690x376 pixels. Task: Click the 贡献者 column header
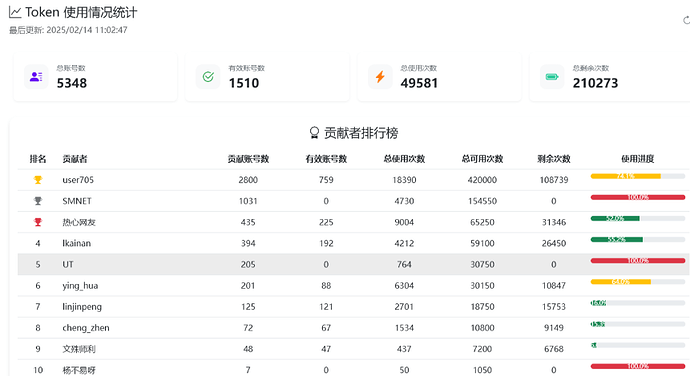pyautogui.click(x=75, y=159)
